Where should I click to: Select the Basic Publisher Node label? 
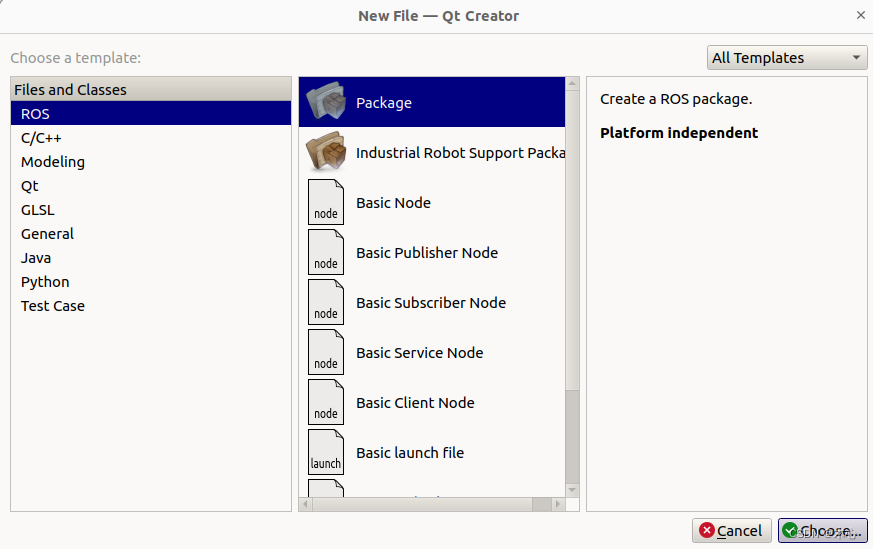click(x=427, y=253)
